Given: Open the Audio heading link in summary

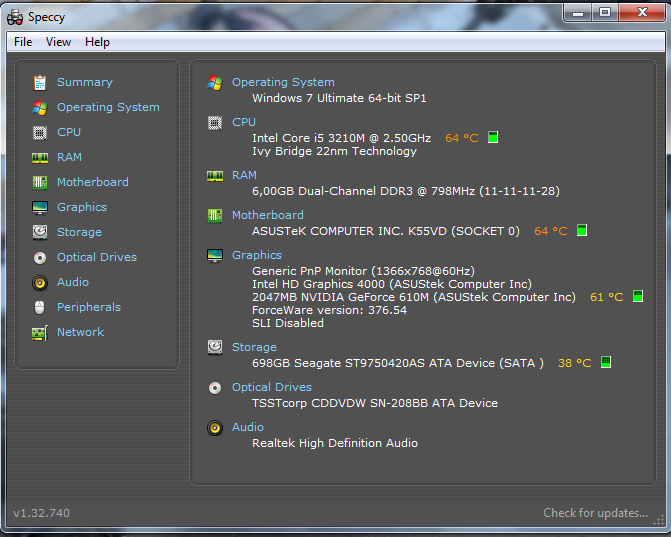Looking at the screenshot, I should (x=247, y=427).
